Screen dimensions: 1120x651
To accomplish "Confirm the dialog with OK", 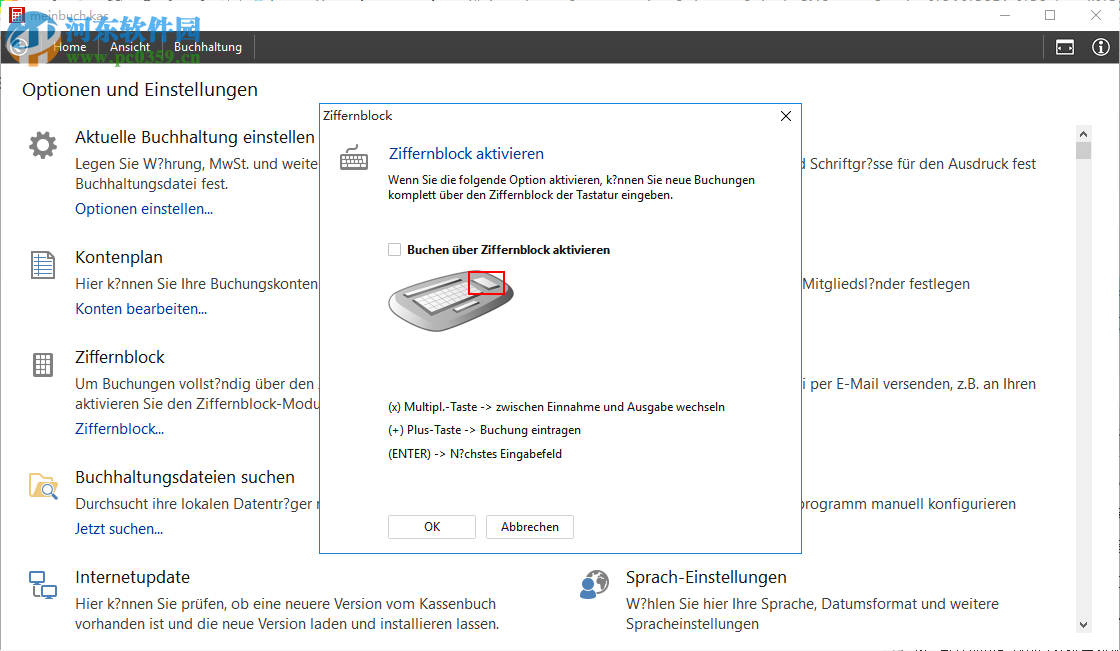I will tap(432, 527).
